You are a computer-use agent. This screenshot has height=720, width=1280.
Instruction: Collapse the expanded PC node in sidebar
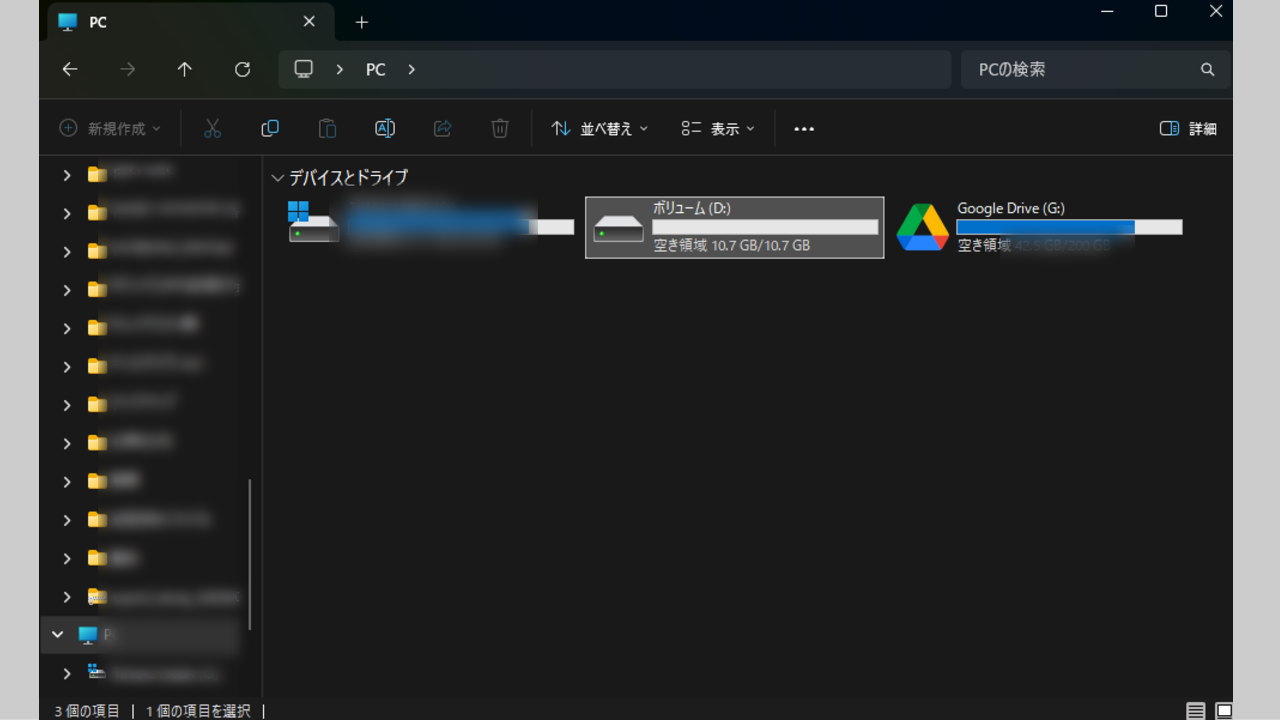pos(58,635)
